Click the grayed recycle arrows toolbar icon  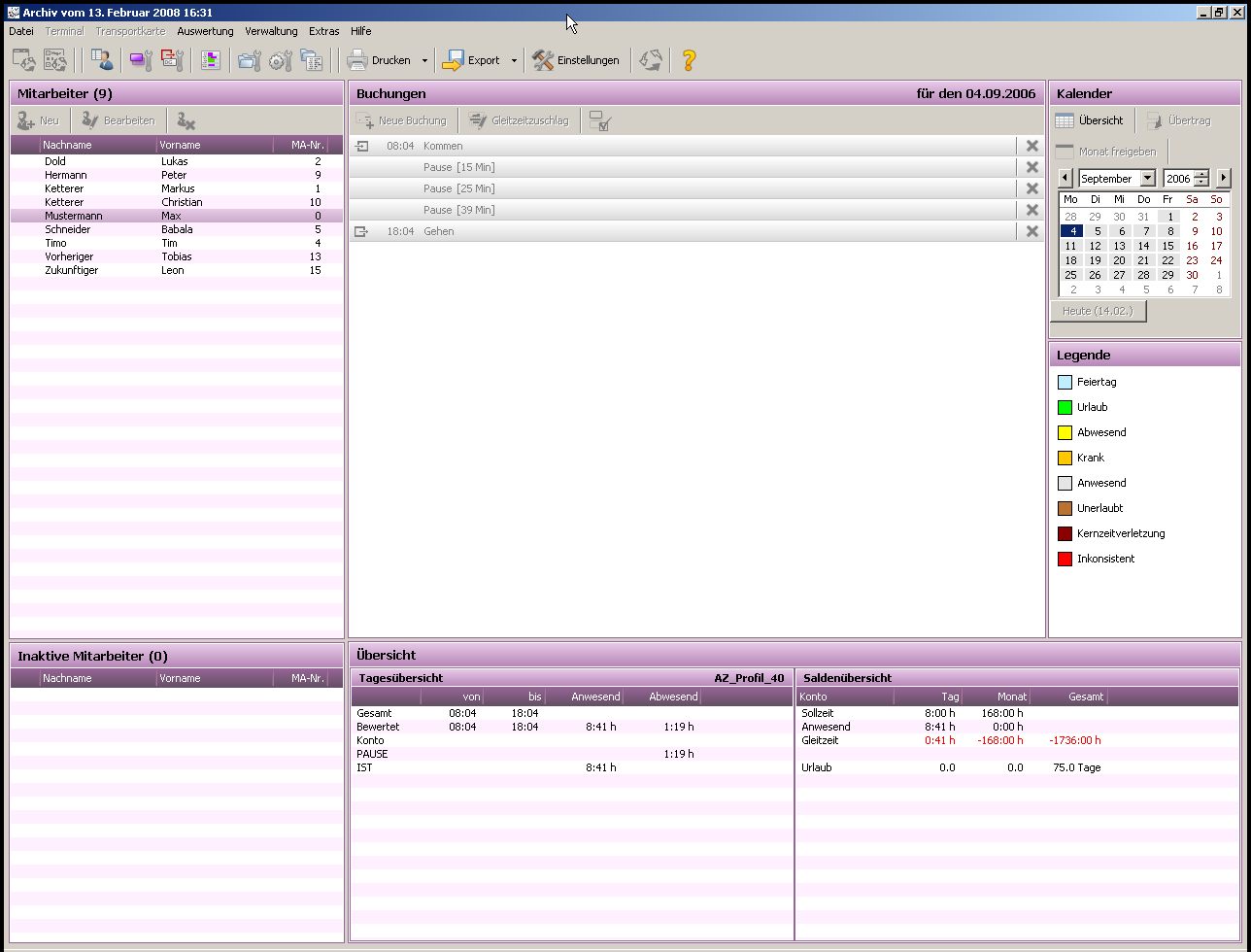pyautogui.click(x=650, y=60)
